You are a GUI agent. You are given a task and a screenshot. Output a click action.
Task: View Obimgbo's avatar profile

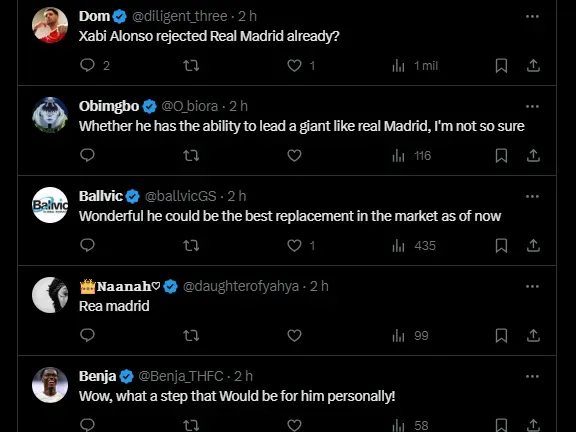click(50, 115)
